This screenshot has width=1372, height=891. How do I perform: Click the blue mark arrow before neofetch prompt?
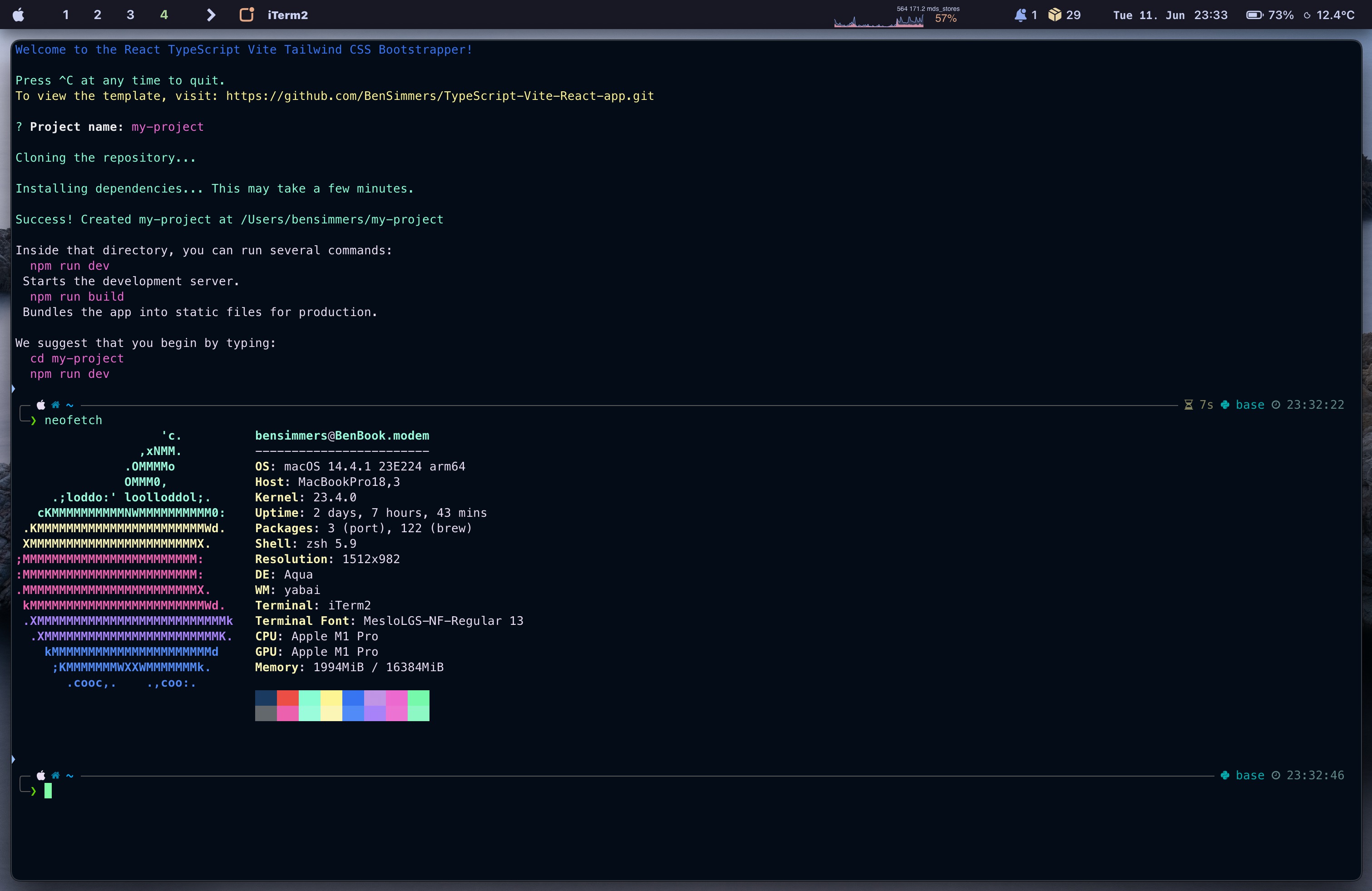[13, 389]
